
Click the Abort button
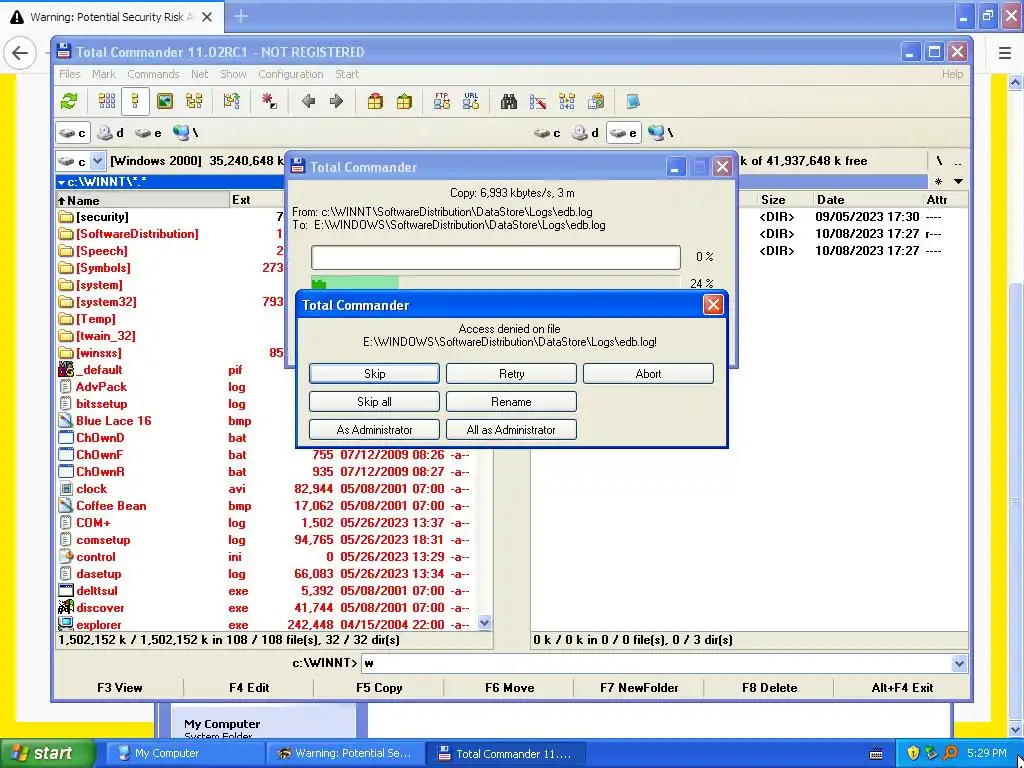pyautogui.click(x=648, y=374)
